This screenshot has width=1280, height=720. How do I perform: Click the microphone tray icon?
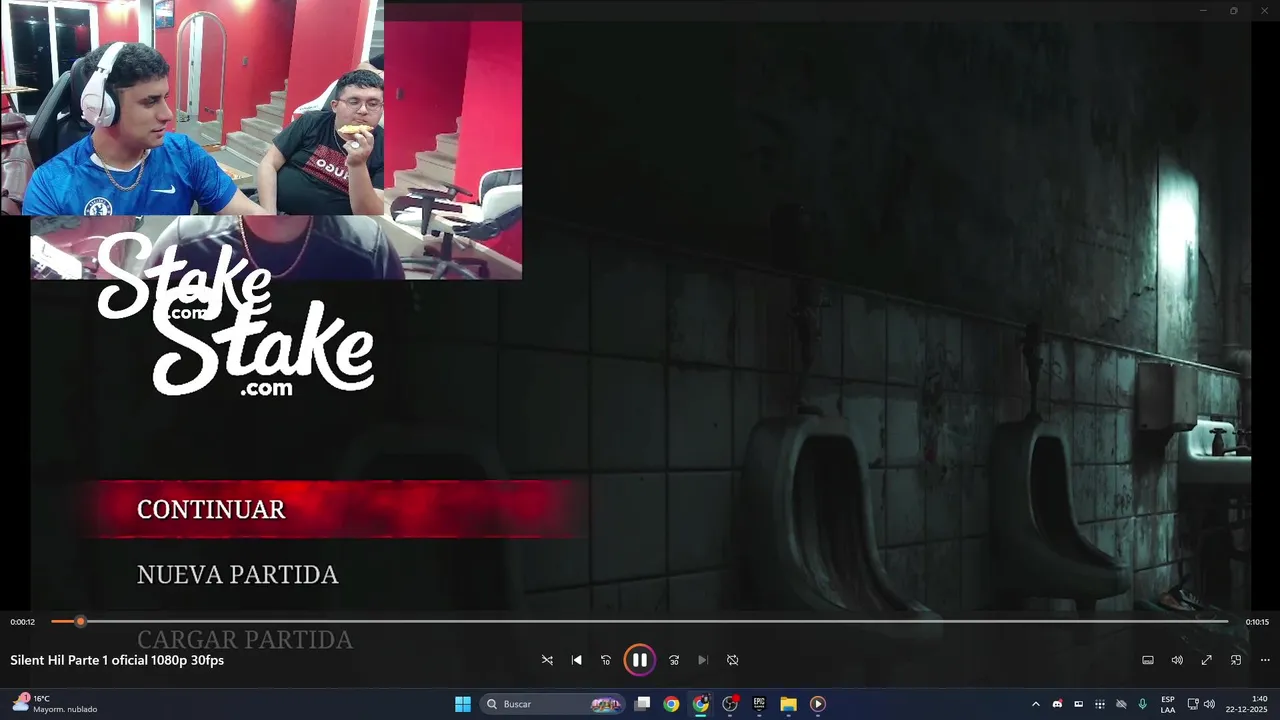click(1142, 704)
